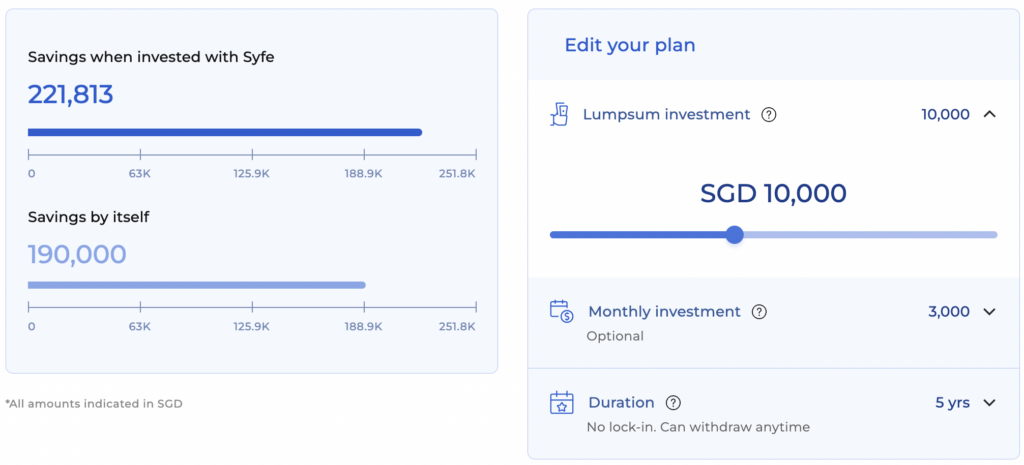Click the 221,813 Syfe savings figure
This screenshot has width=1024, height=465.
pos(71,95)
